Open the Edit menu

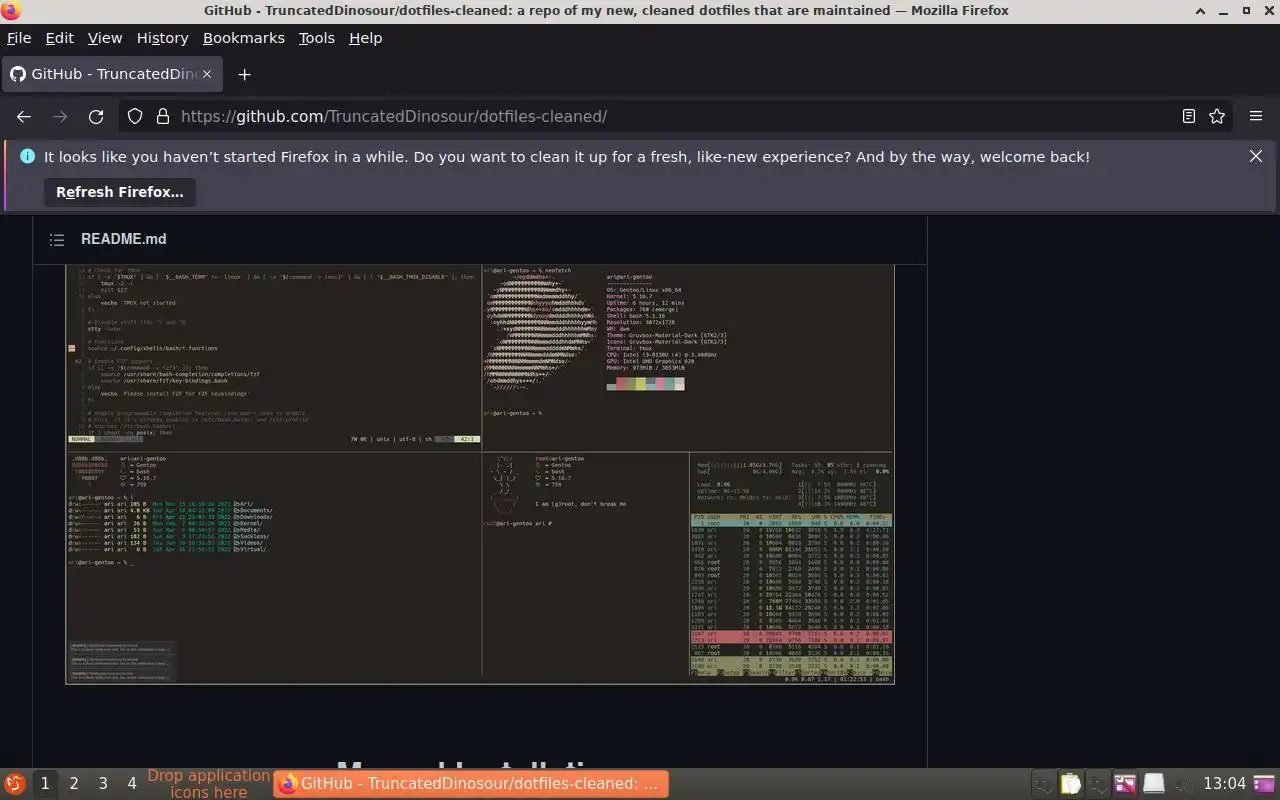tap(60, 38)
